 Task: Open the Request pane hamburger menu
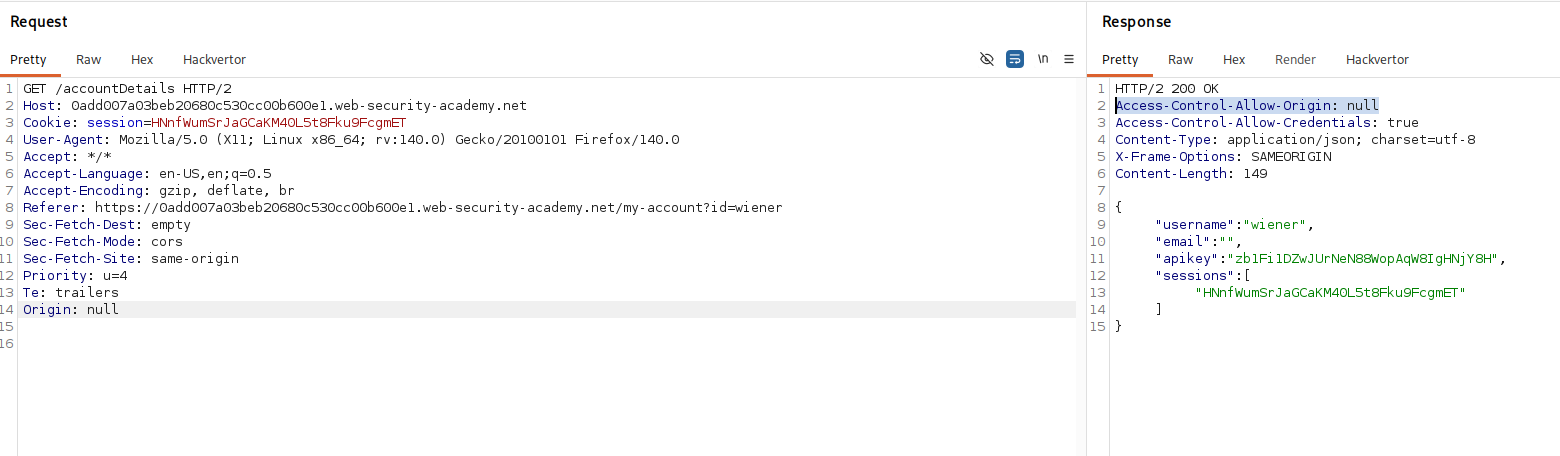pyautogui.click(x=1069, y=59)
